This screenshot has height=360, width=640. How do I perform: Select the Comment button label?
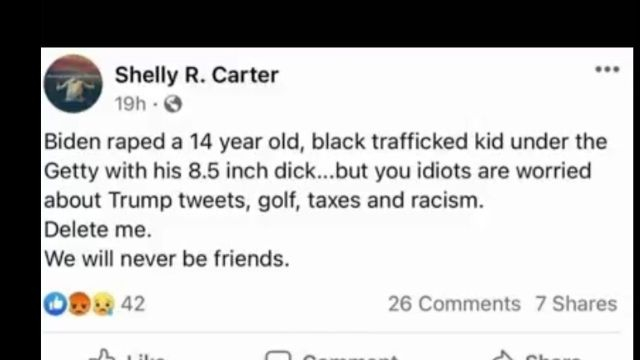pos(350,357)
